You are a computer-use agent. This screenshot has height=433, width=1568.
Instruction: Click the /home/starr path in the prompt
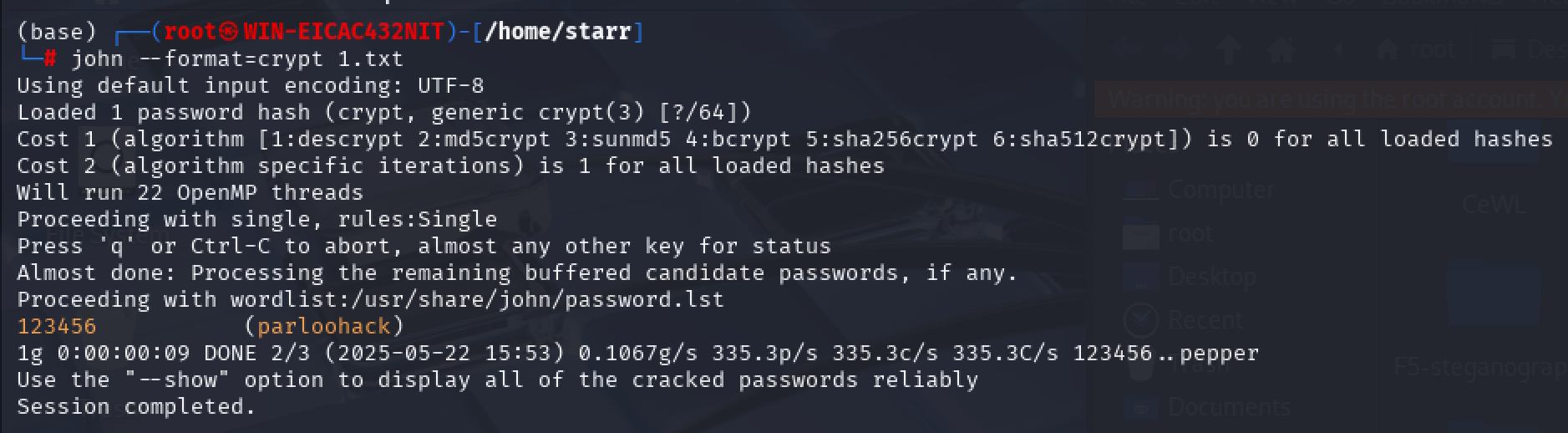557,32
